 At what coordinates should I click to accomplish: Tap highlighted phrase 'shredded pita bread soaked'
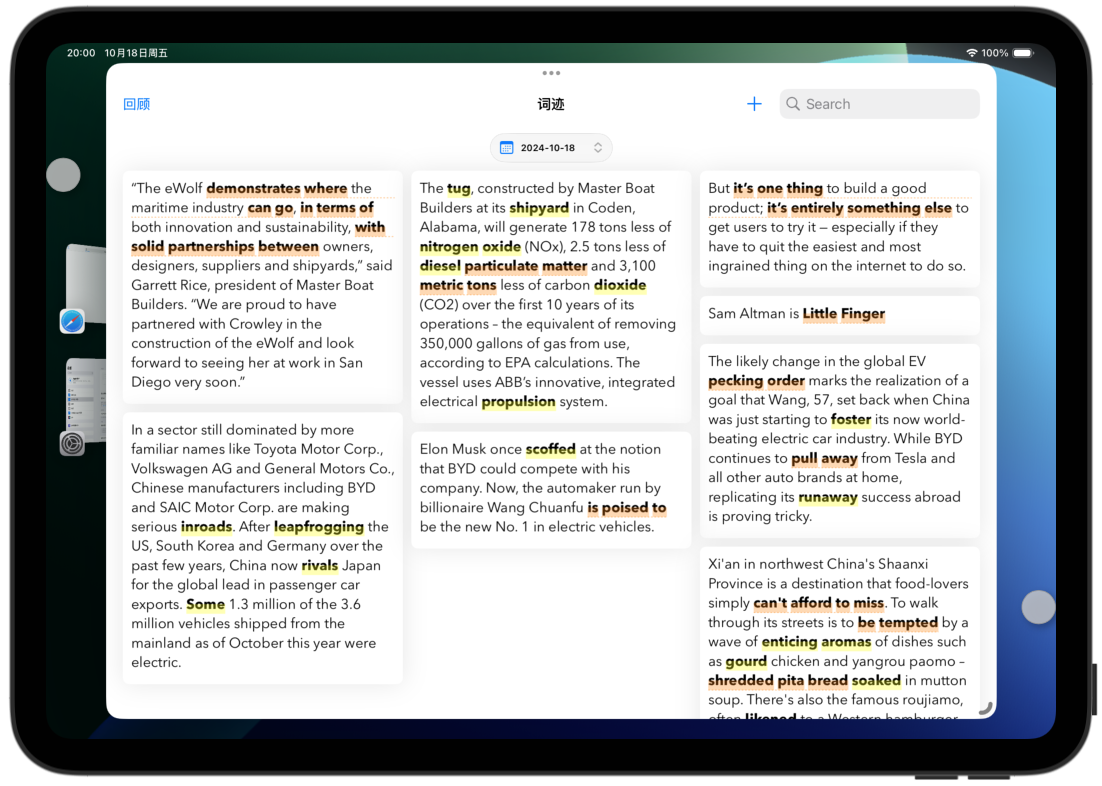pyautogui.click(x=805, y=681)
